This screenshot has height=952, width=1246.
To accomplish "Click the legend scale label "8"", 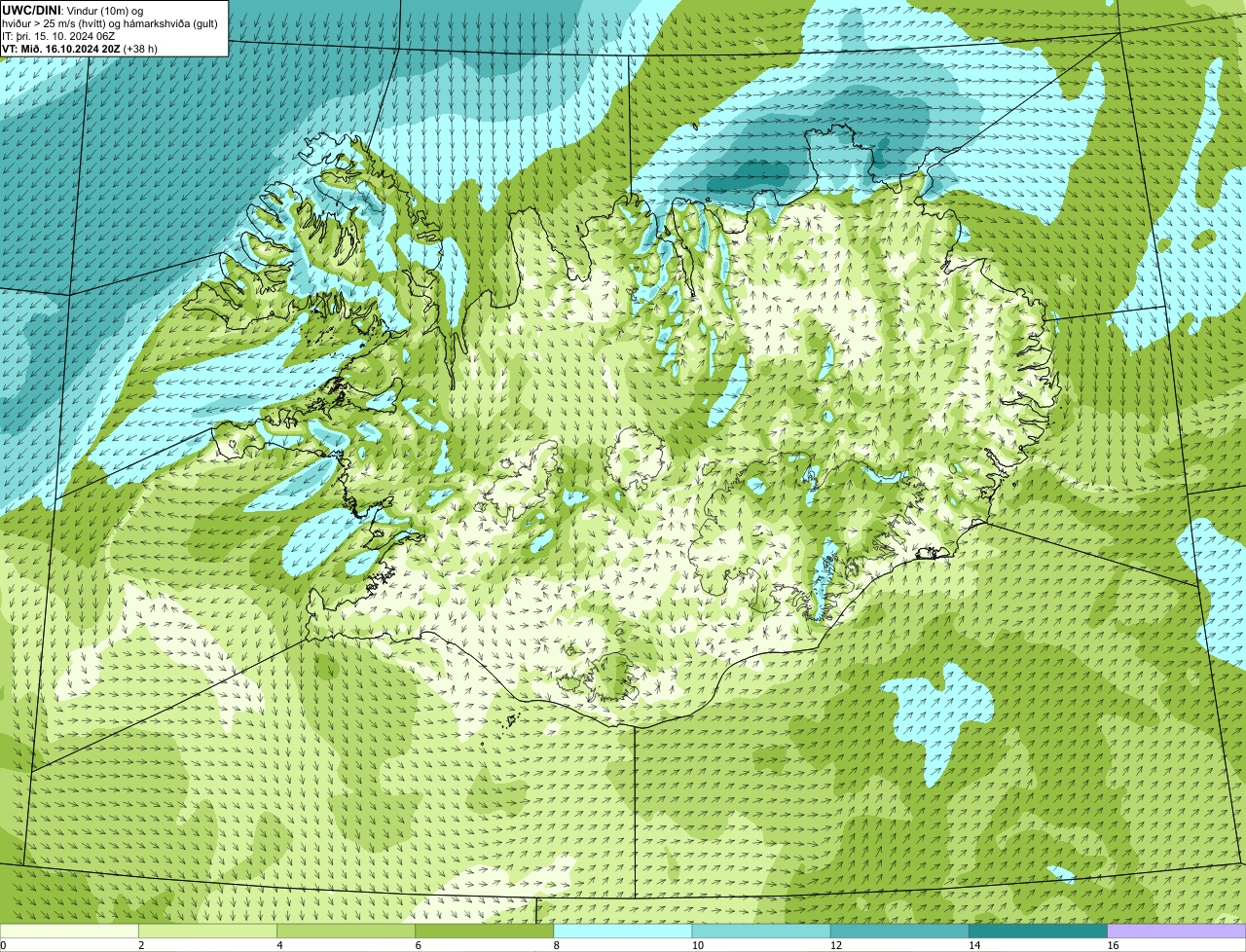I will (557, 945).
